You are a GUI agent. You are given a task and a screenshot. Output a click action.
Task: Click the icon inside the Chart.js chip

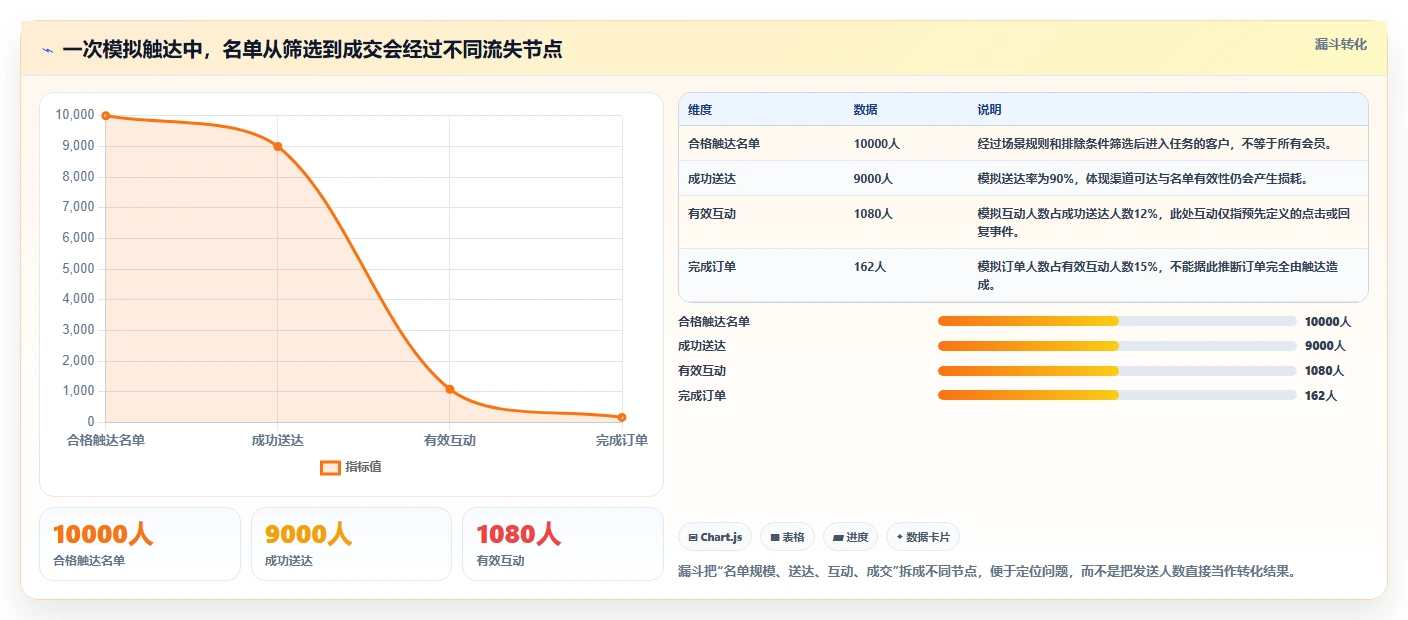pyautogui.click(x=693, y=538)
